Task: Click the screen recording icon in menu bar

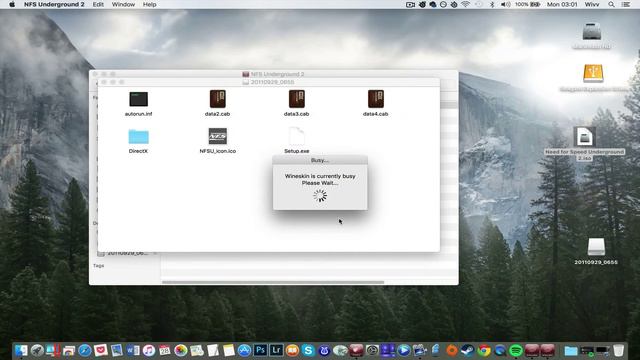Action: [x=410, y=4]
